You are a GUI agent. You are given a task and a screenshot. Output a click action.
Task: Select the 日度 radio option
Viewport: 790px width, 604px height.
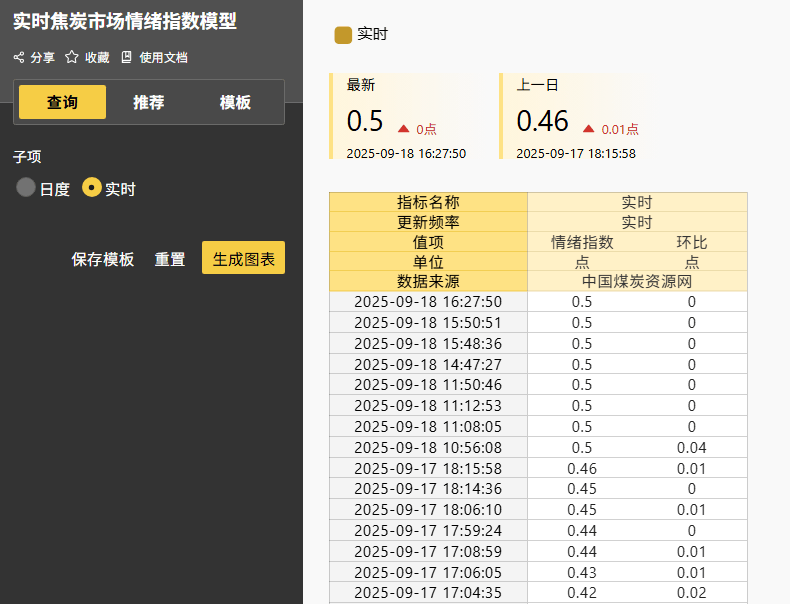coord(26,188)
